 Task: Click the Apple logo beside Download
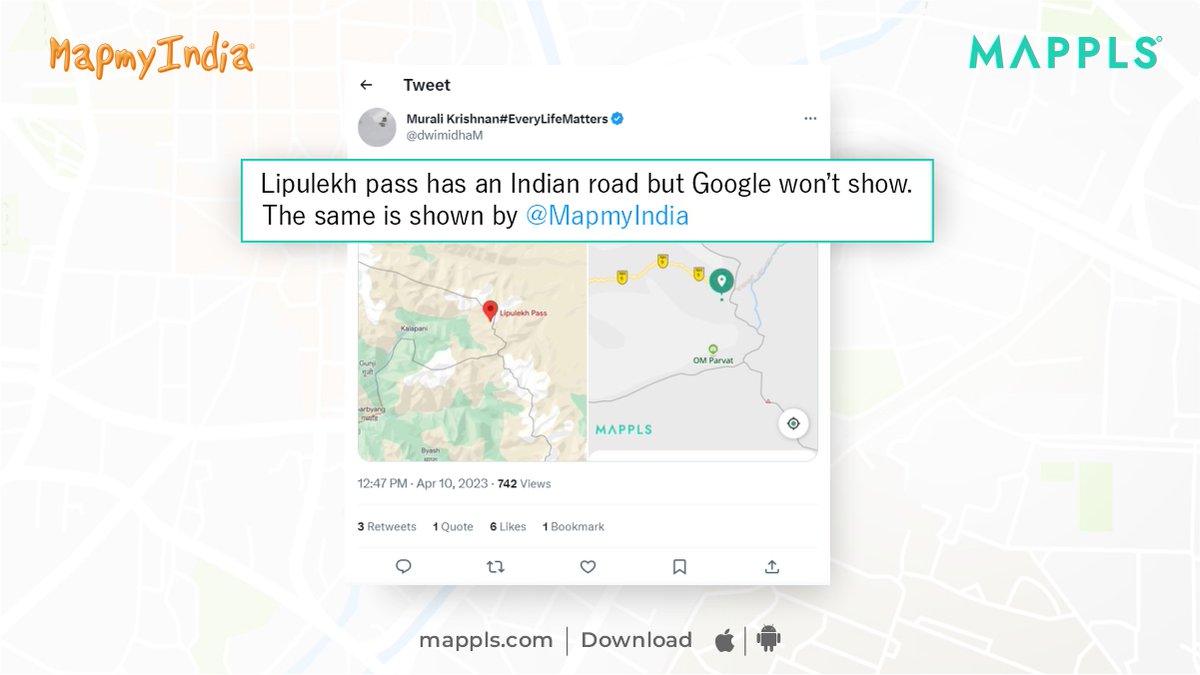pos(724,639)
